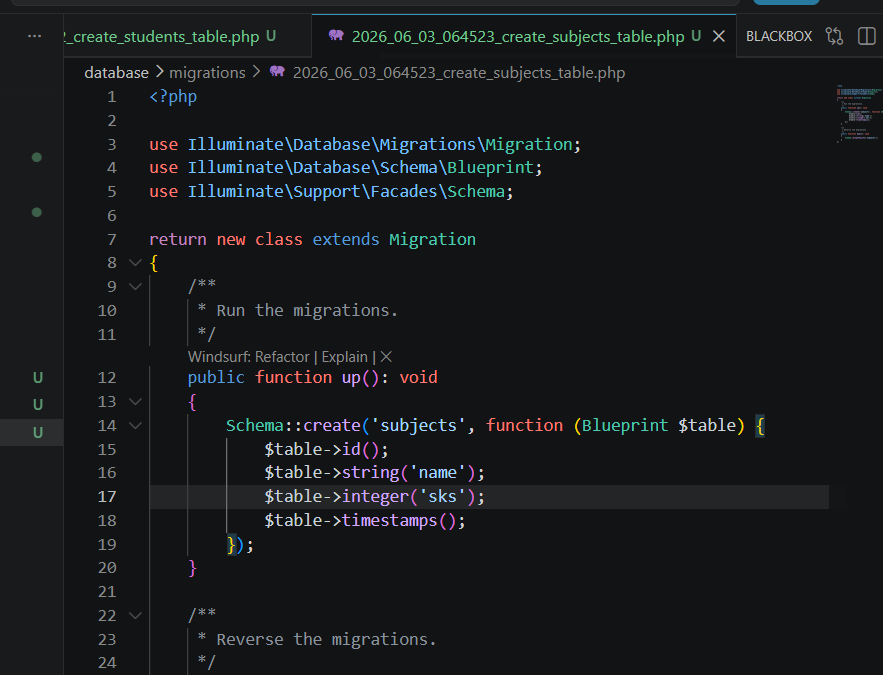Collapse the doc comment fold at line 22

click(x=135, y=615)
